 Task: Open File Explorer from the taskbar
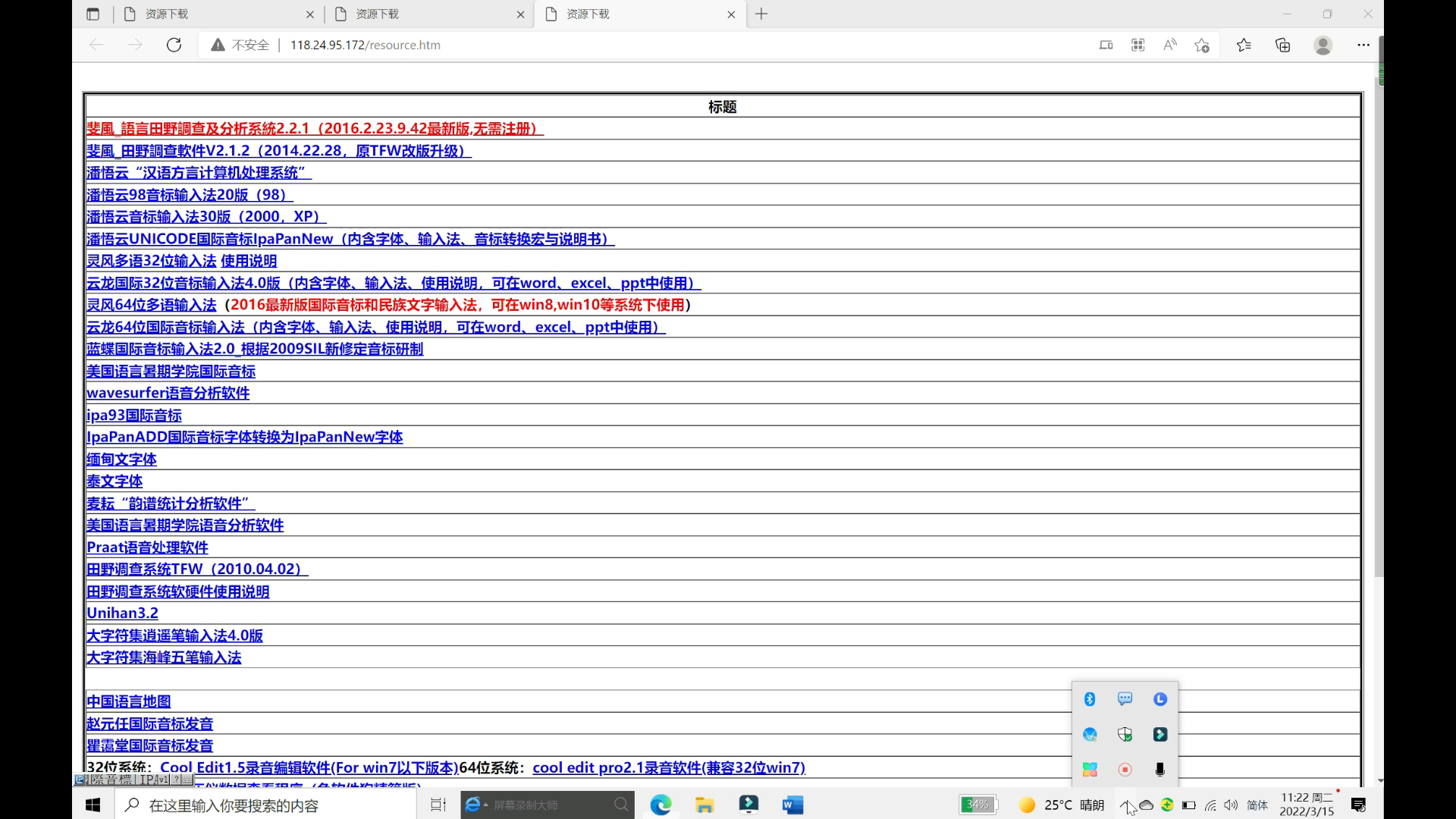point(704,805)
